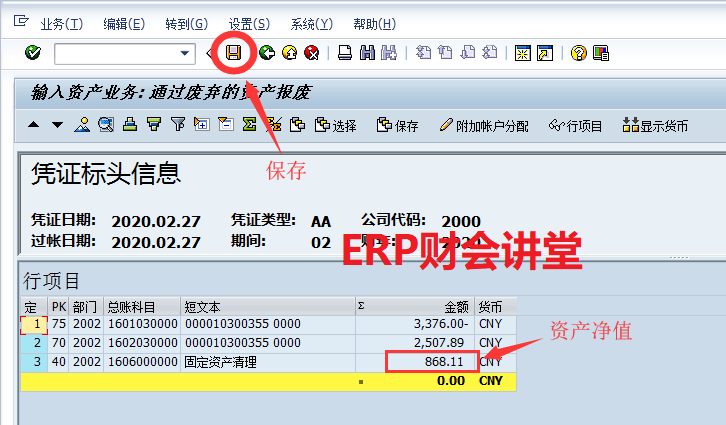Open the 帮助(H) menu
Image resolution: width=726 pixels, height=425 pixels.
[x=374, y=23]
